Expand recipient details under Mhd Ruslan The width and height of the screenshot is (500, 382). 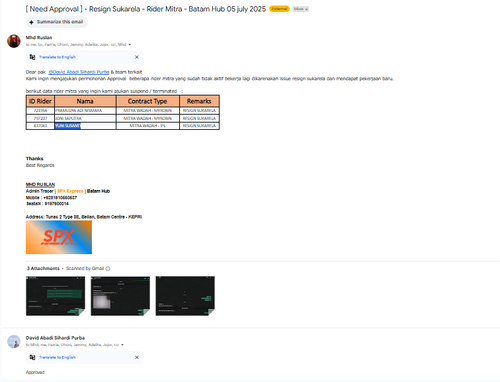pos(130,45)
